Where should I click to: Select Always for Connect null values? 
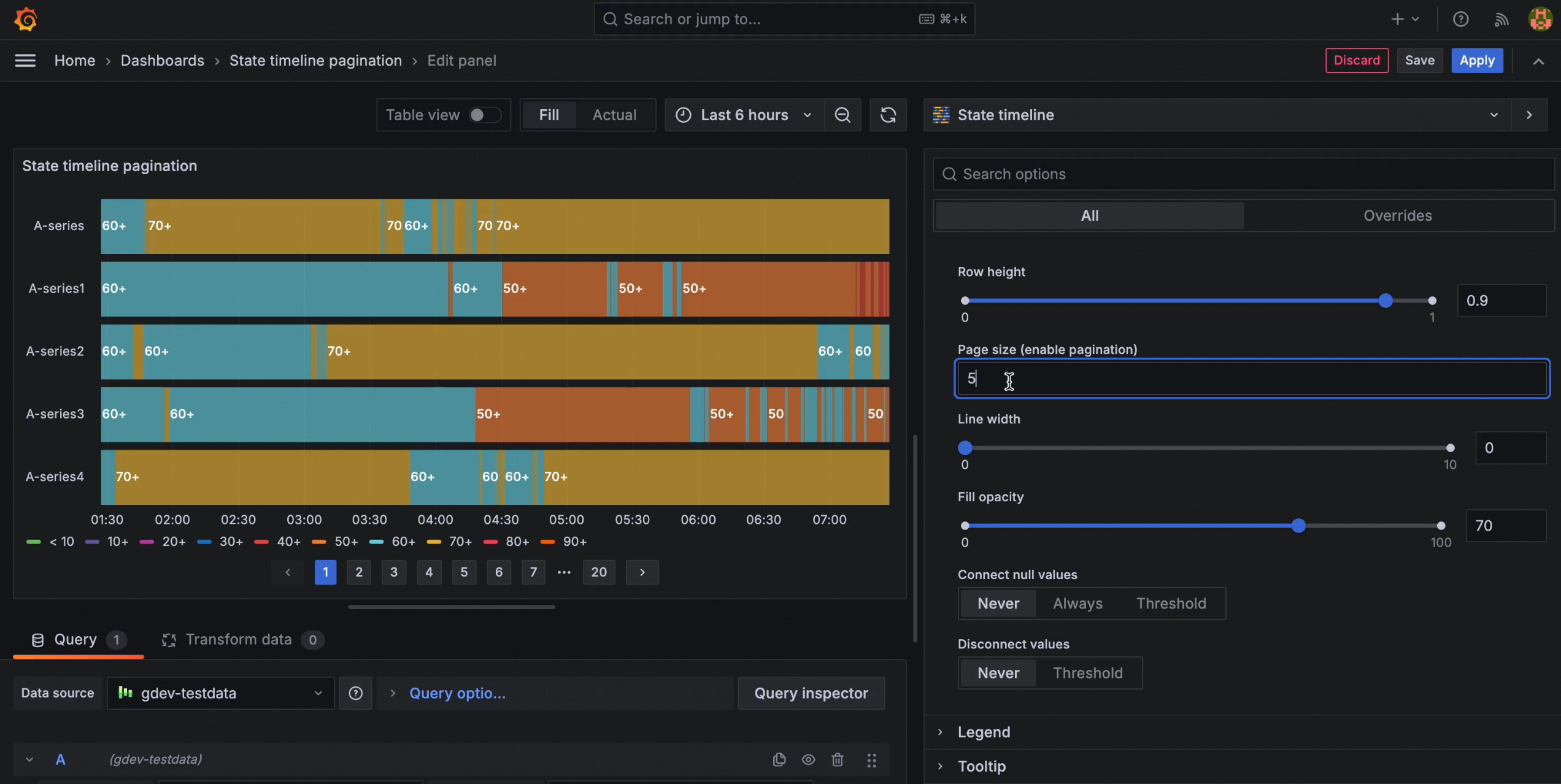click(x=1077, y=604)
